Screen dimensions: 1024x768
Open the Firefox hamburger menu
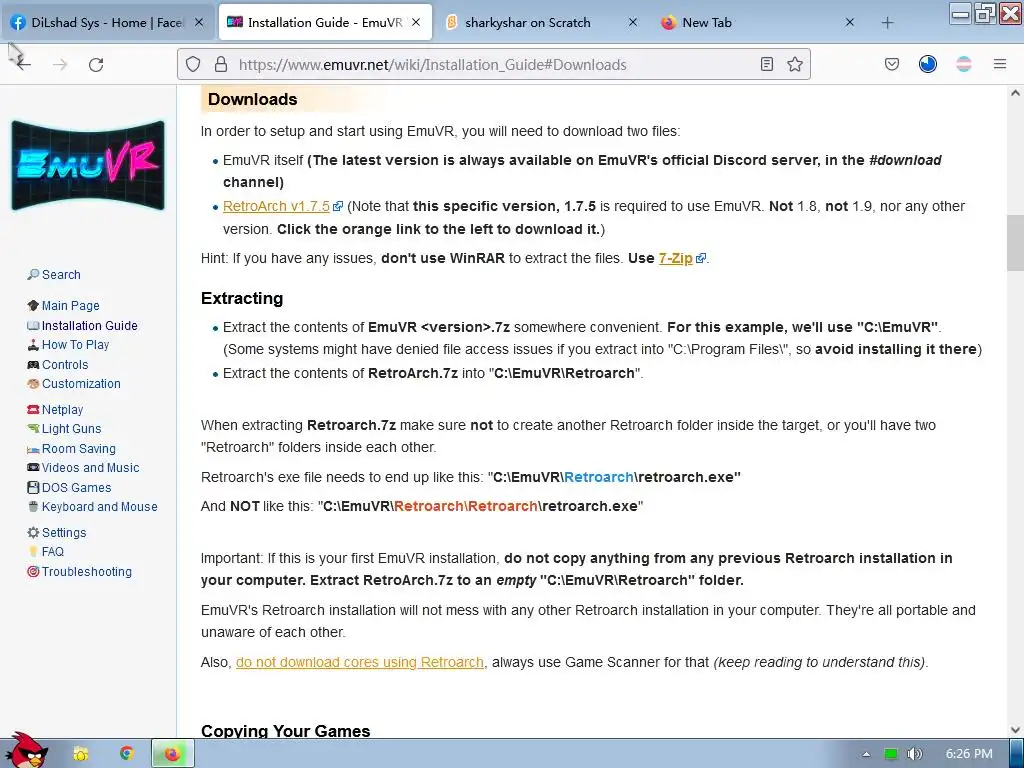pyautogui.click(x=999, y=64)
